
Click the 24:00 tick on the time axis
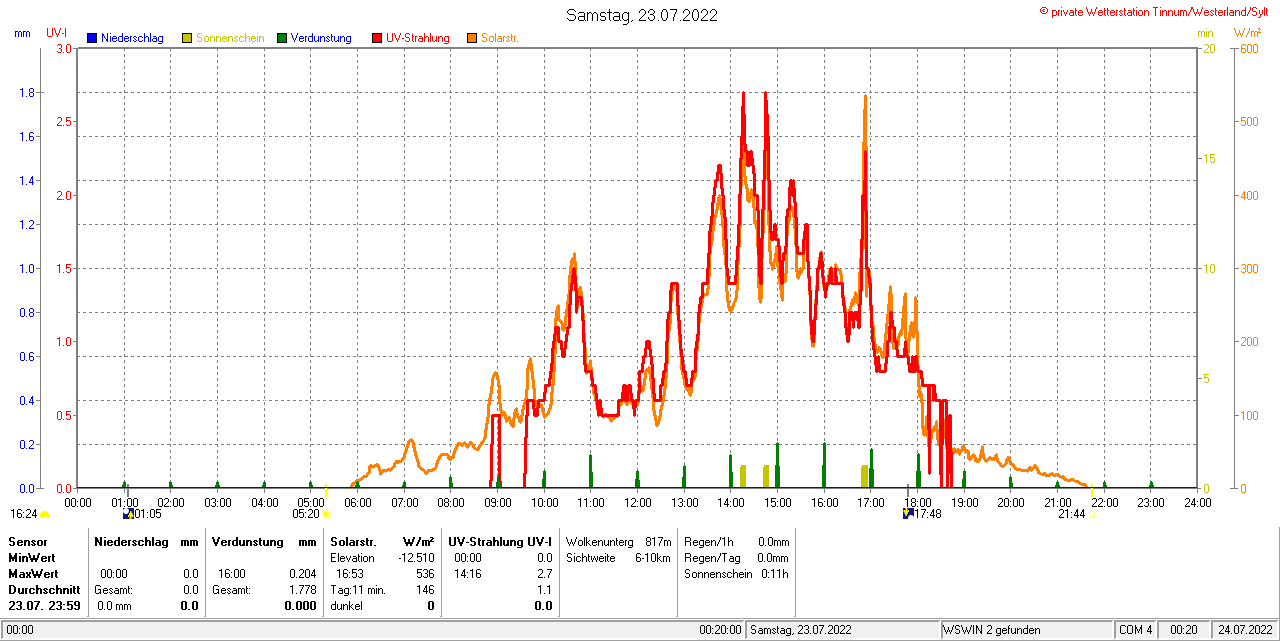1197,502
